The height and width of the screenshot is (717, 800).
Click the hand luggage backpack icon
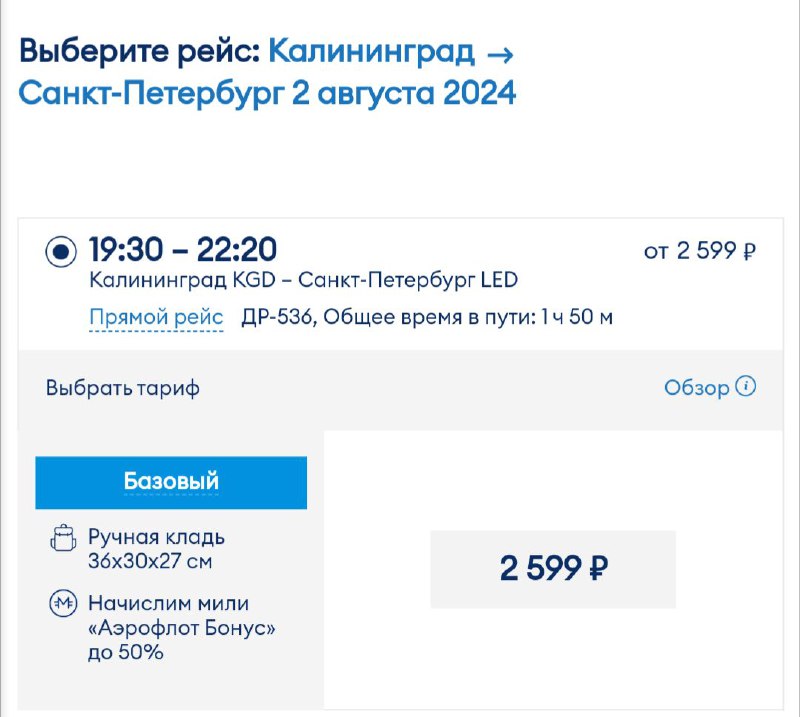(62, 541)
